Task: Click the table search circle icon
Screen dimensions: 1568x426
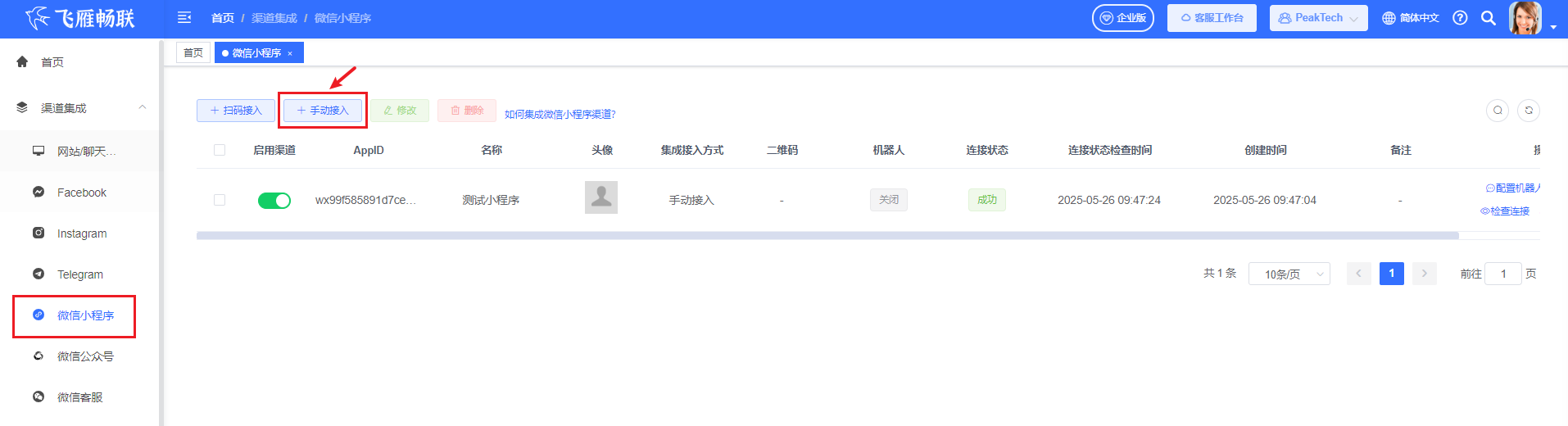Action: pyautogui.click(x=1498, y=110)
